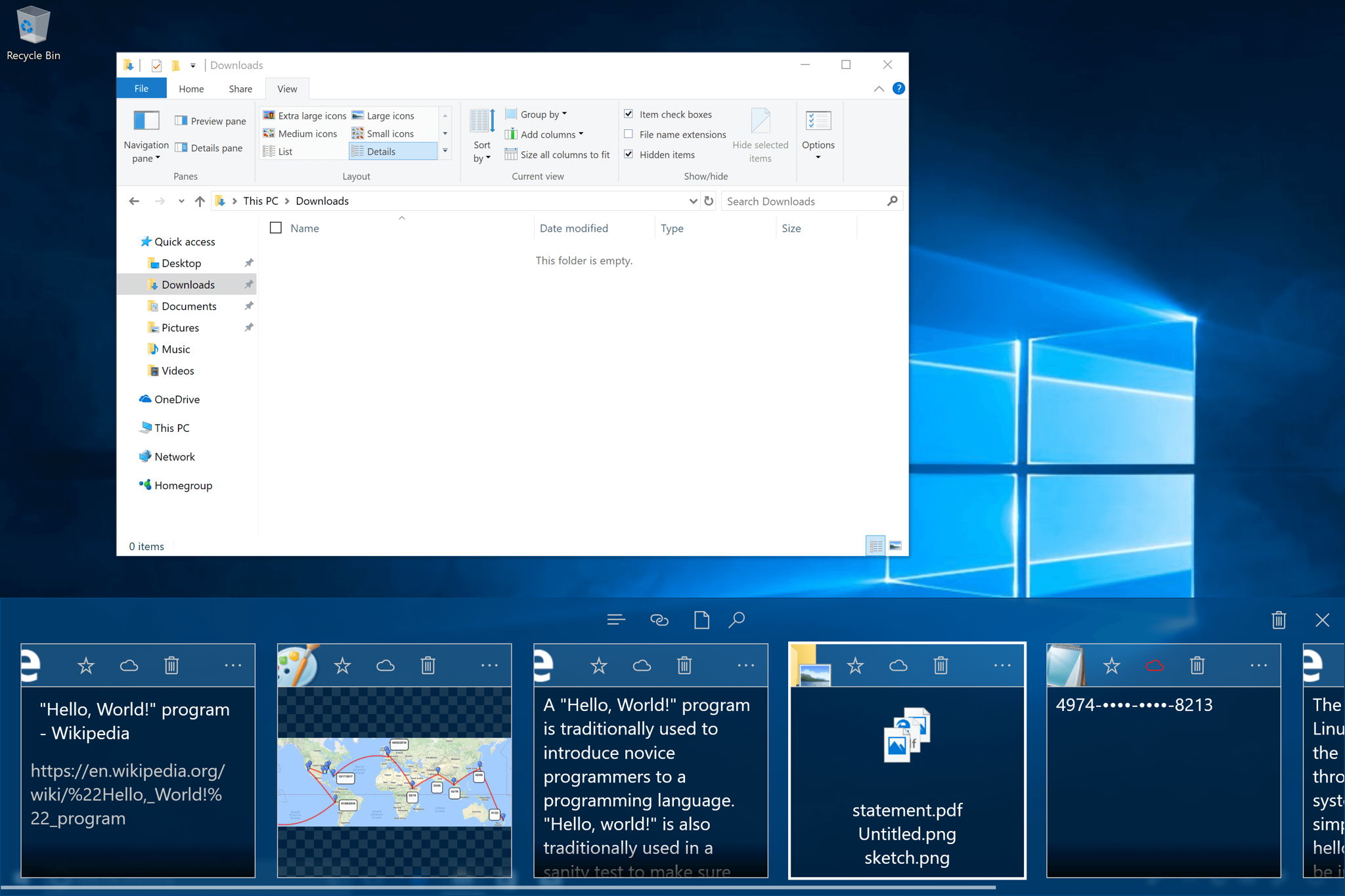The width and height of the screenshot is (1345, 896).
Task: Star the world map image clip
Action: [x=342, y=666]
